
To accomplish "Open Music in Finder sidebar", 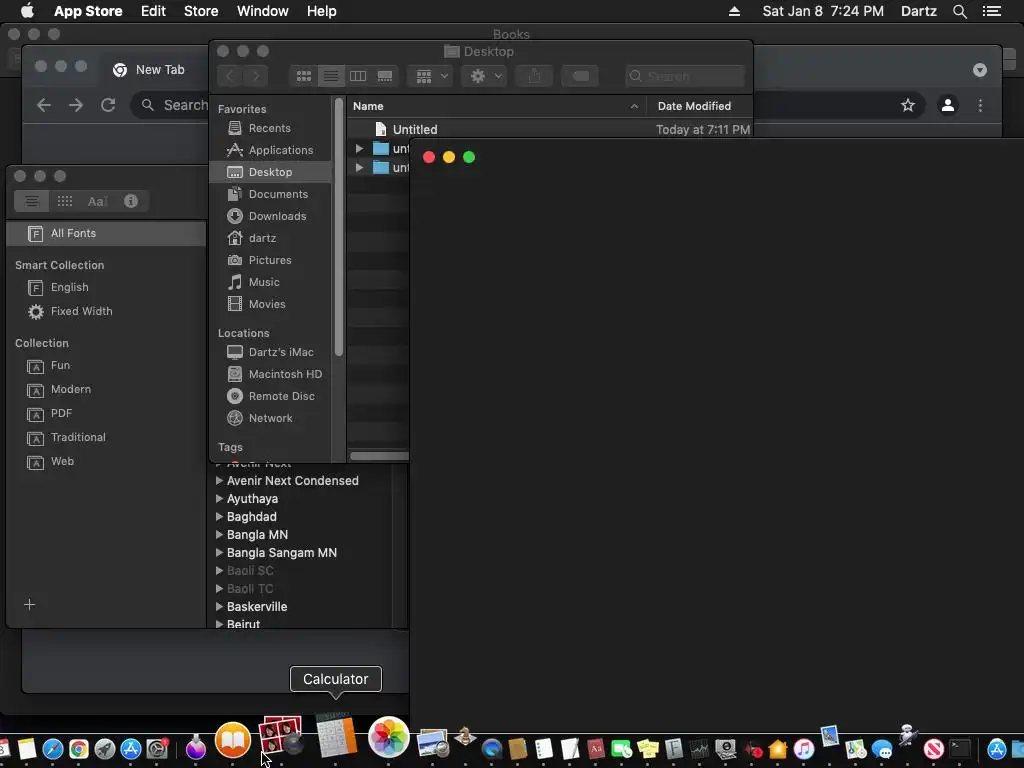I will [x=269, y=282].
